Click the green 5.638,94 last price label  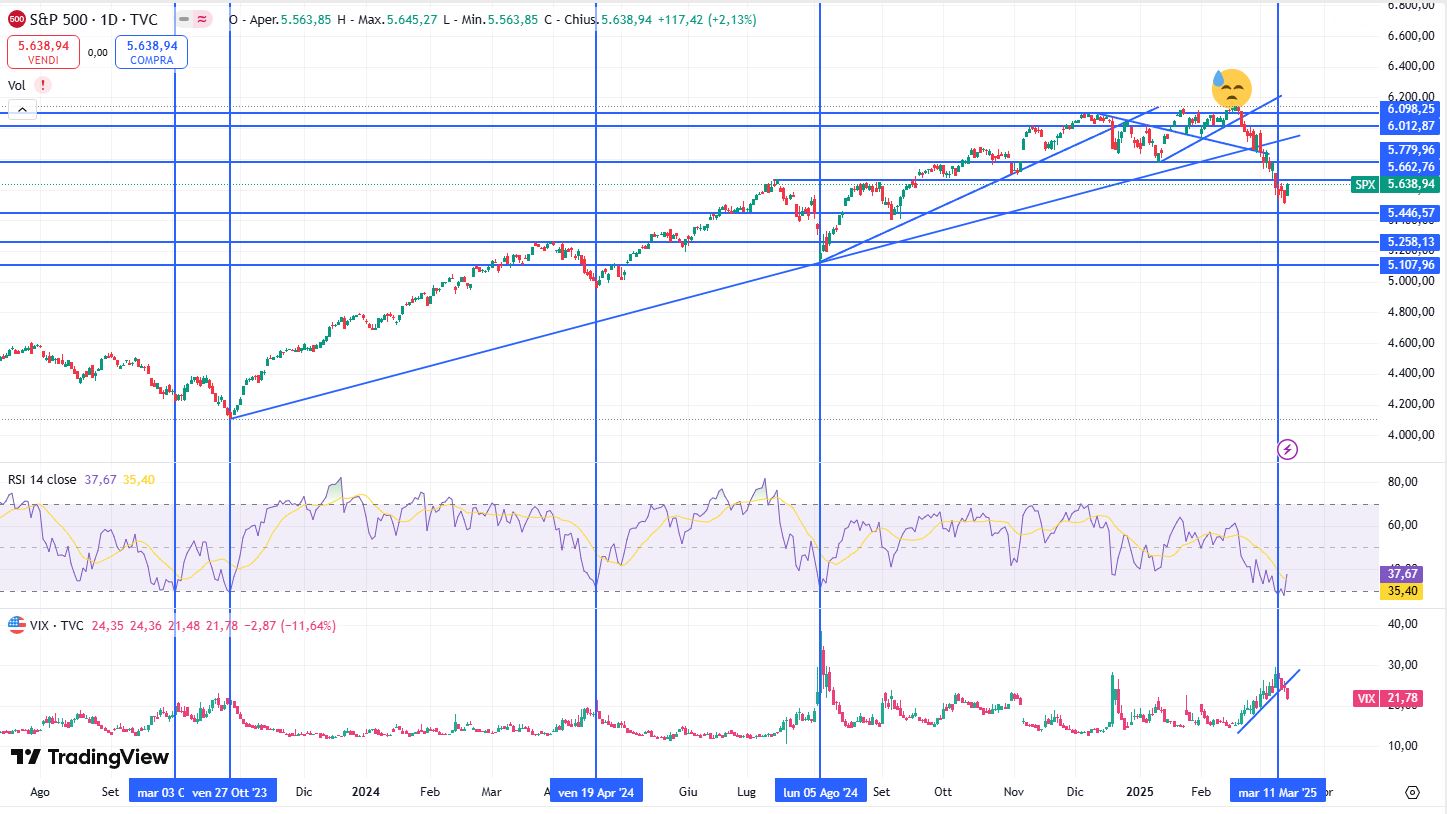pyautogui.click(x=1411, y=184)
